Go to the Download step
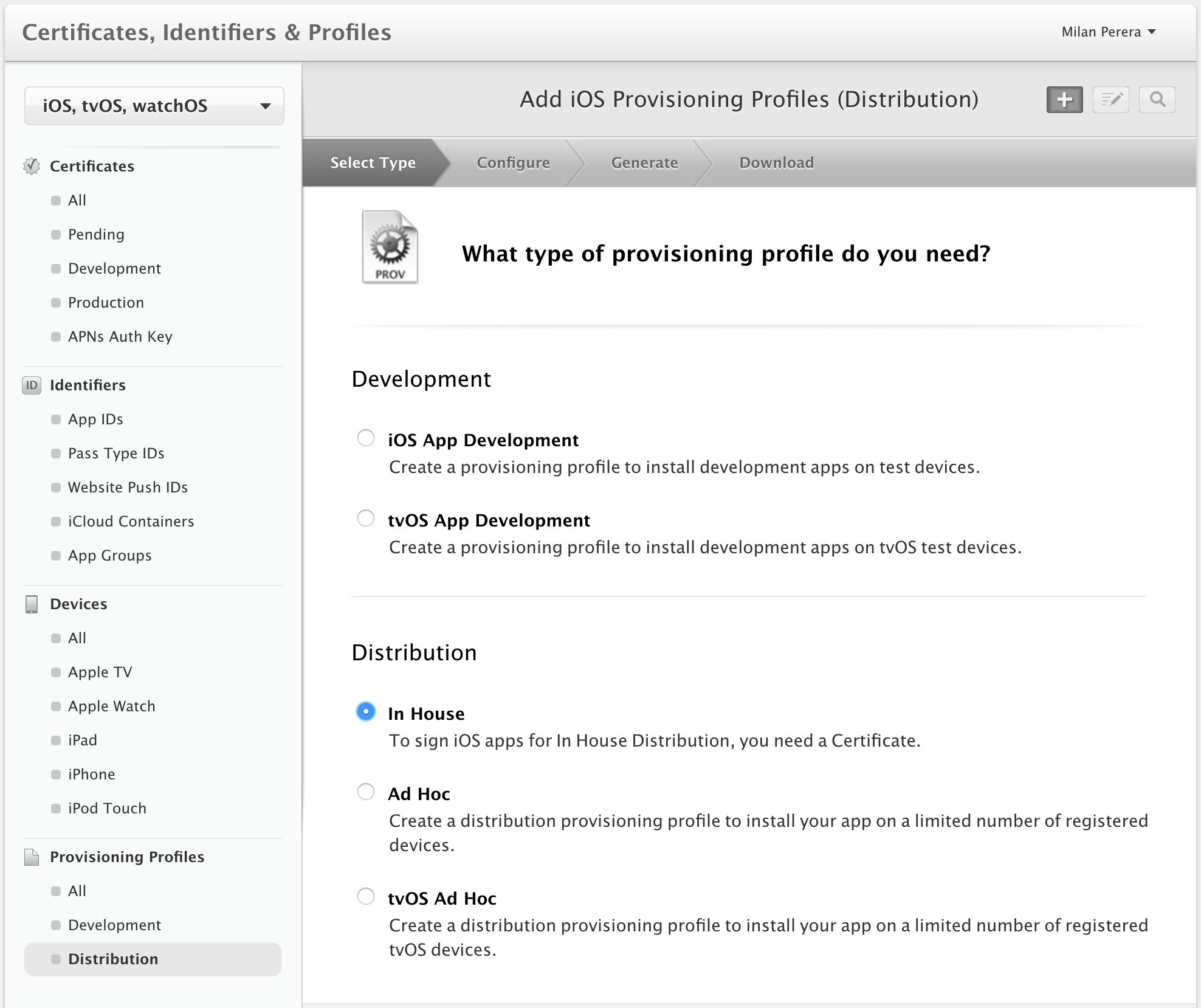Image resolution: width=1201 pixels, height=1008 pixels. click(776, 162)
